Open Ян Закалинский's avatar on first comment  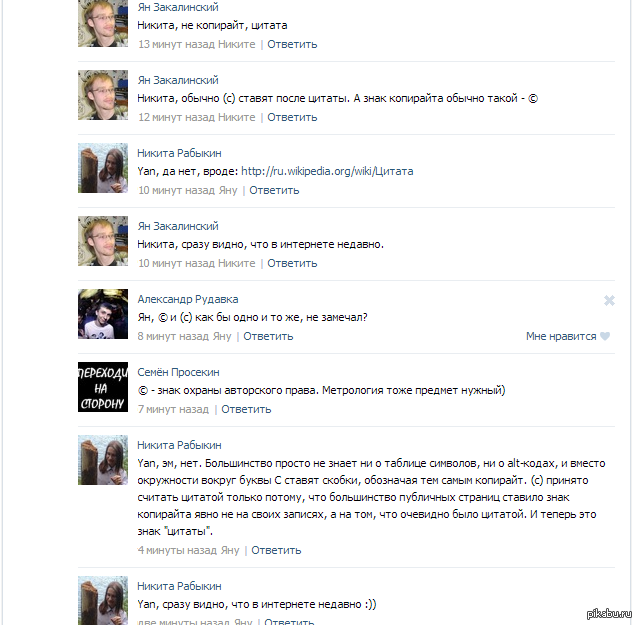103,23
